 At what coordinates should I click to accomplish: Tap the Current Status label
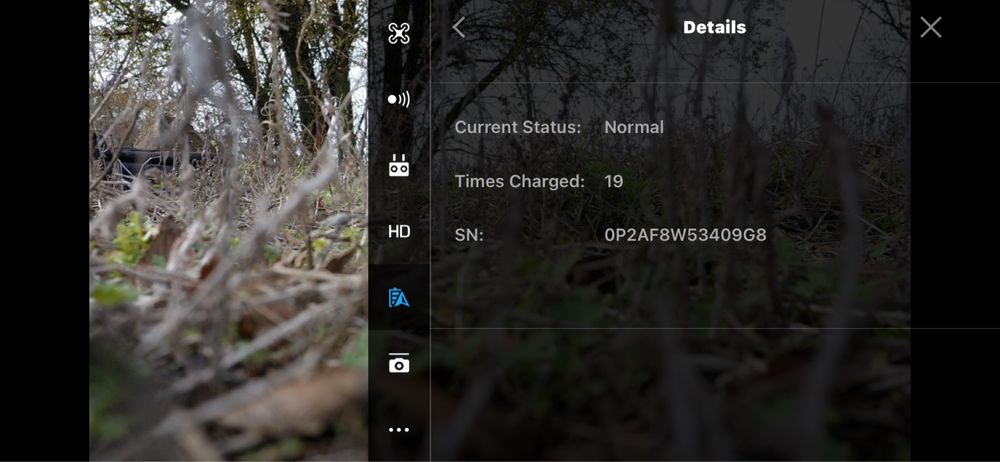tap(518, 127)
